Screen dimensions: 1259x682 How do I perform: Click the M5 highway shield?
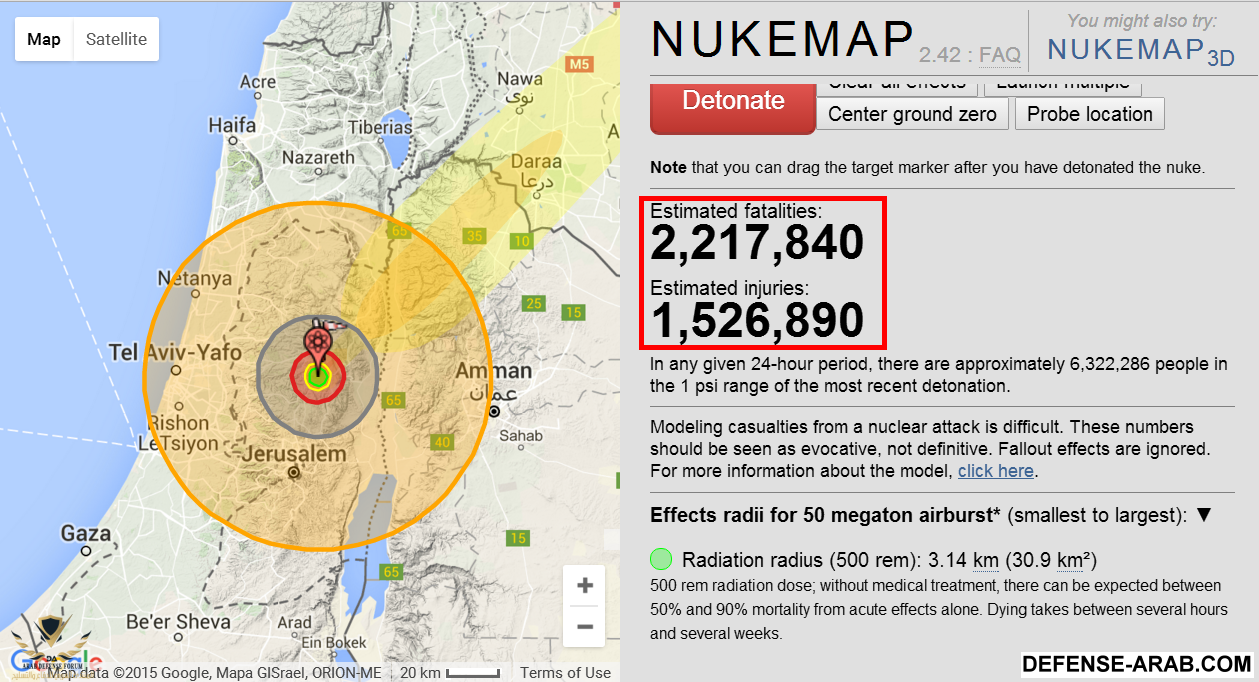[x=578, y=65]
